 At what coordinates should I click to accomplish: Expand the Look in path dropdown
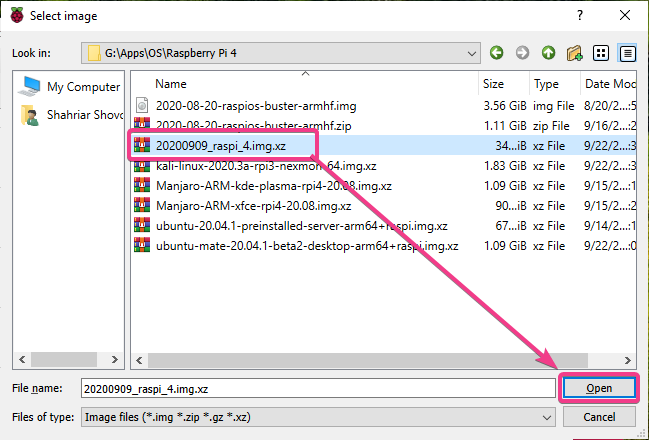[471, 53]
